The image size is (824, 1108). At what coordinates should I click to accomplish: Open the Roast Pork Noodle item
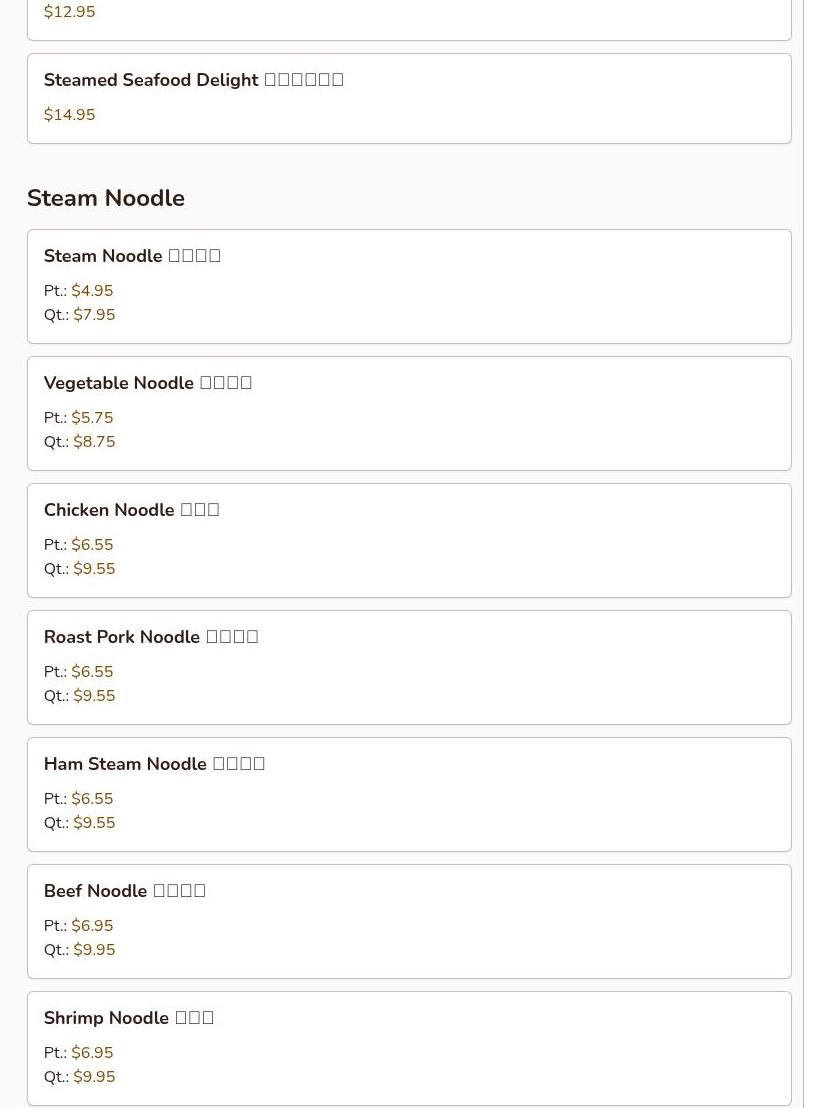tap(151, 637)
